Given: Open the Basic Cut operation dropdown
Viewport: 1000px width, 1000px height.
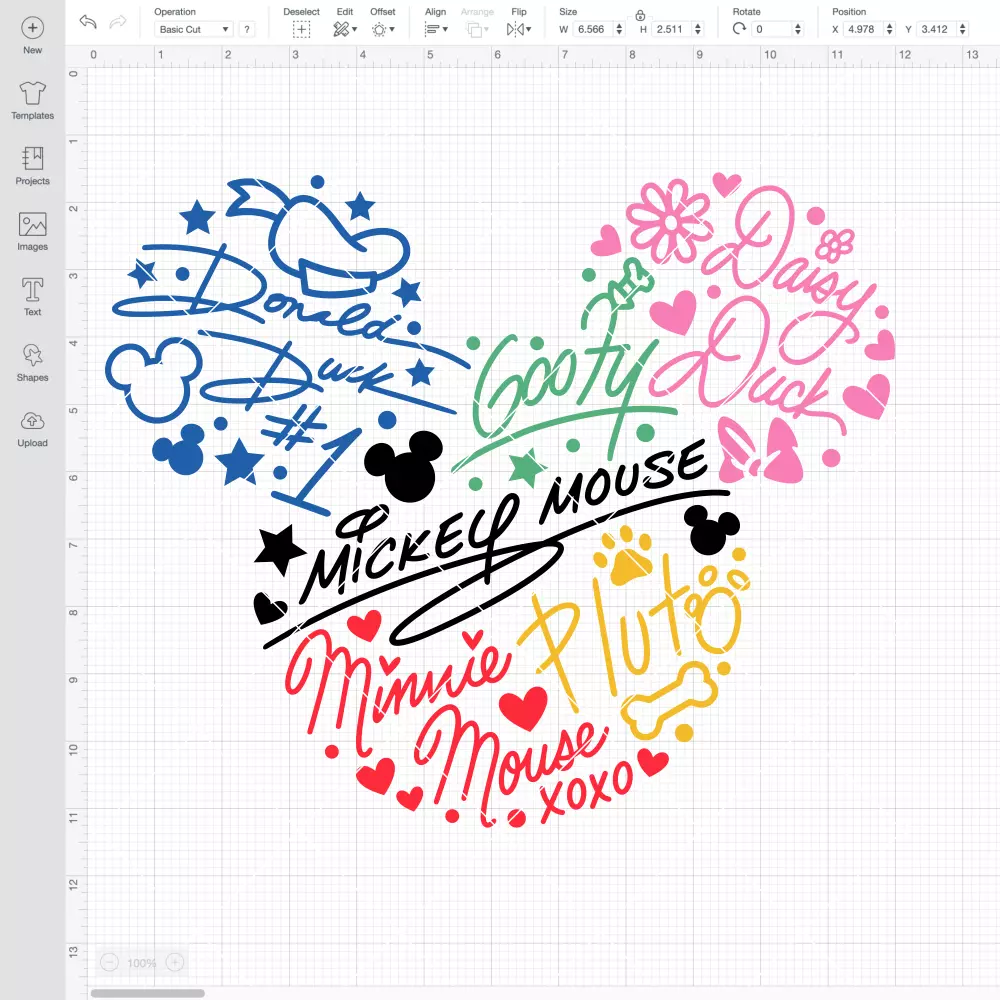Looking at the screenshot, I should coord(193,29).
